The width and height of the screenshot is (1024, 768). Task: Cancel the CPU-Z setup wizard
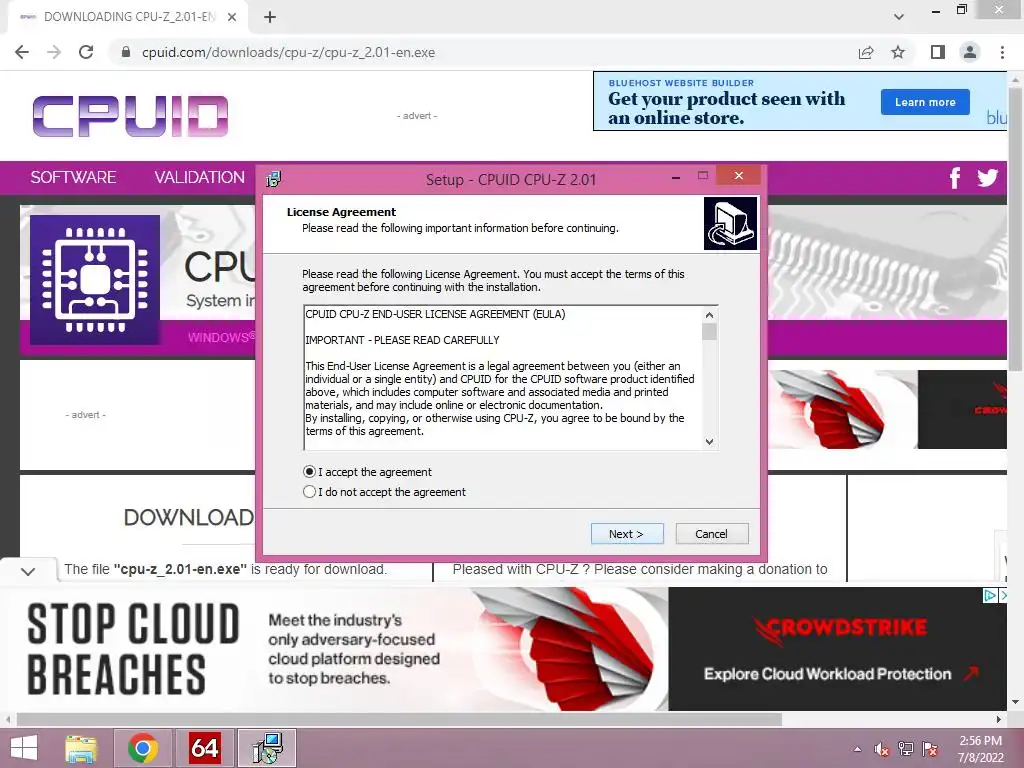coord(712,534)
